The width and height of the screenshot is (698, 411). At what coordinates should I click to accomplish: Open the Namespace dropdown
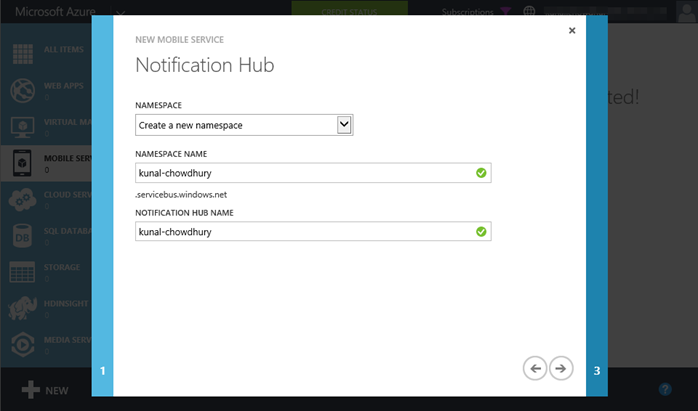tap(244, 125)
